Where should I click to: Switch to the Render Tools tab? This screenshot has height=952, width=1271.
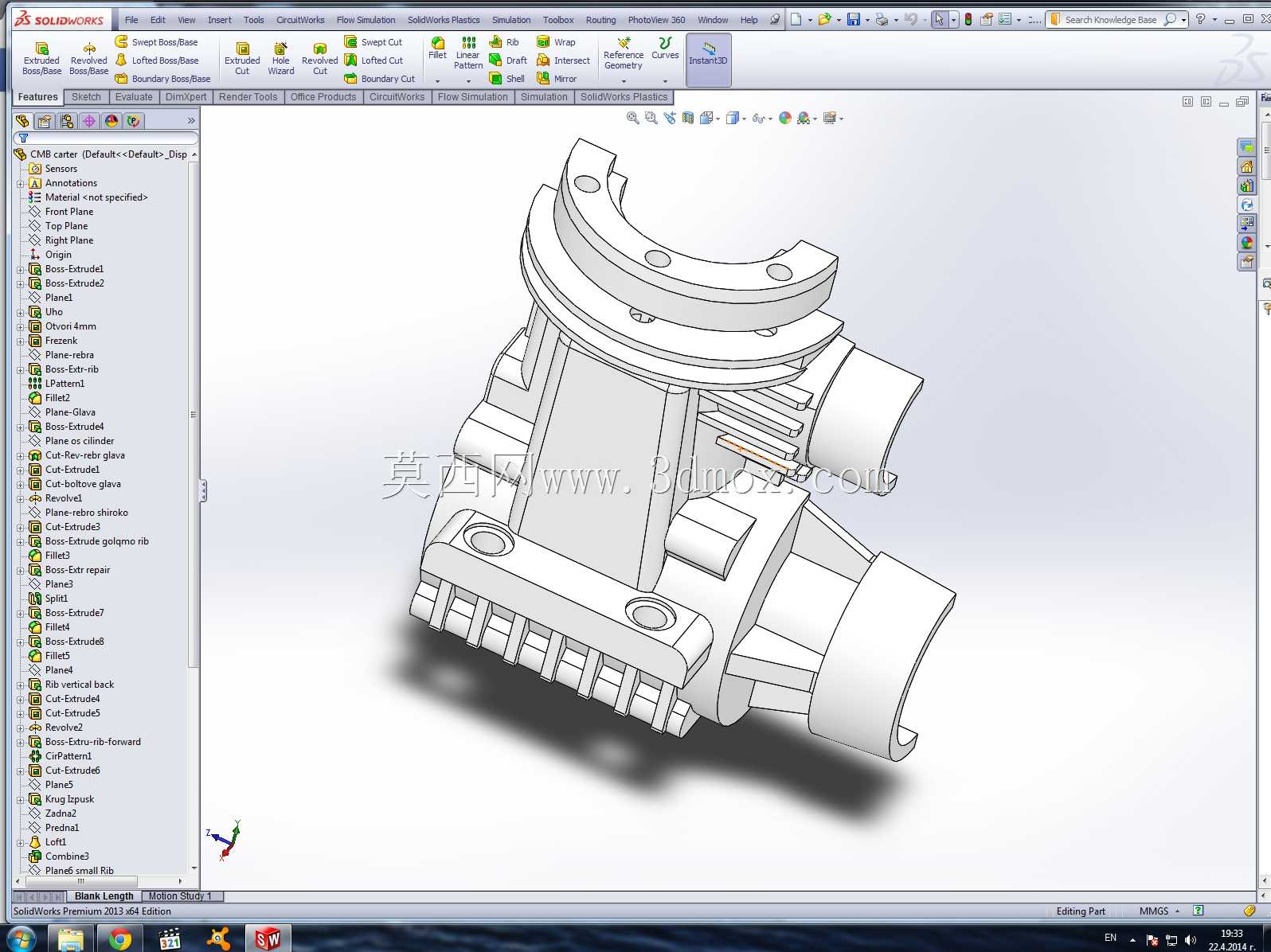click(248, 97)
